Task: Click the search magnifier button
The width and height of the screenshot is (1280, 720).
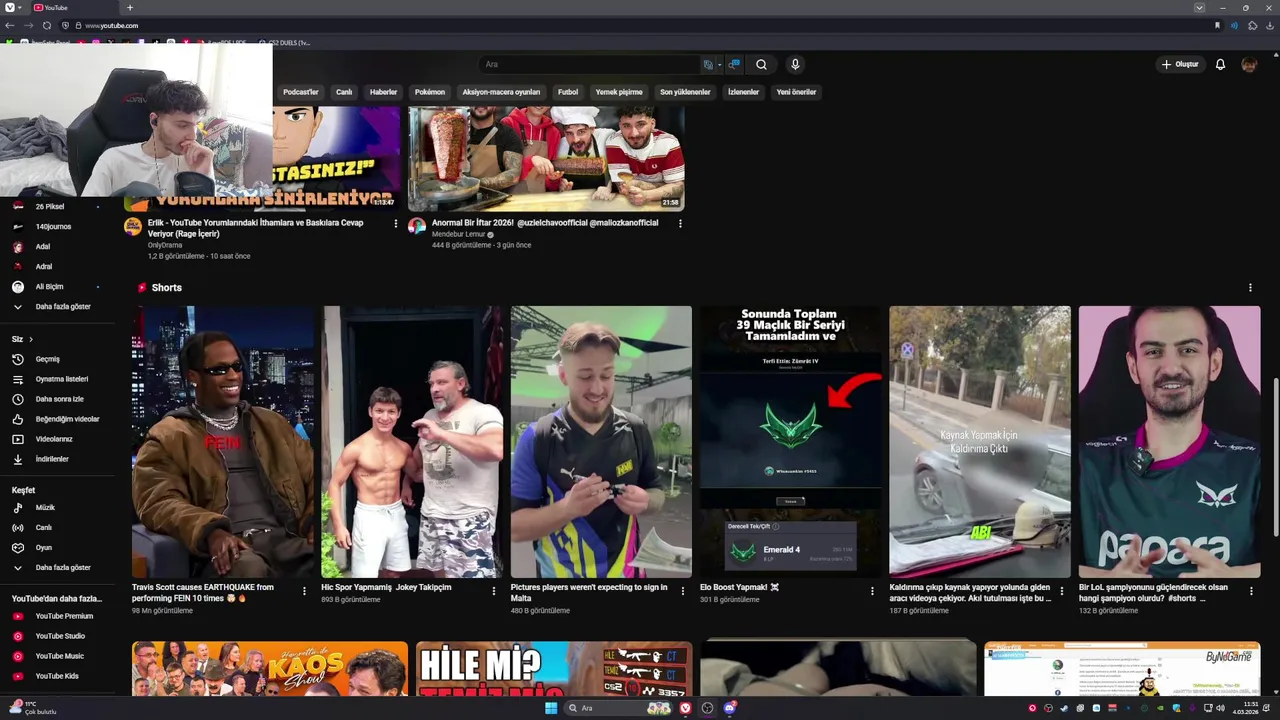Action: [x=761, y=64]
